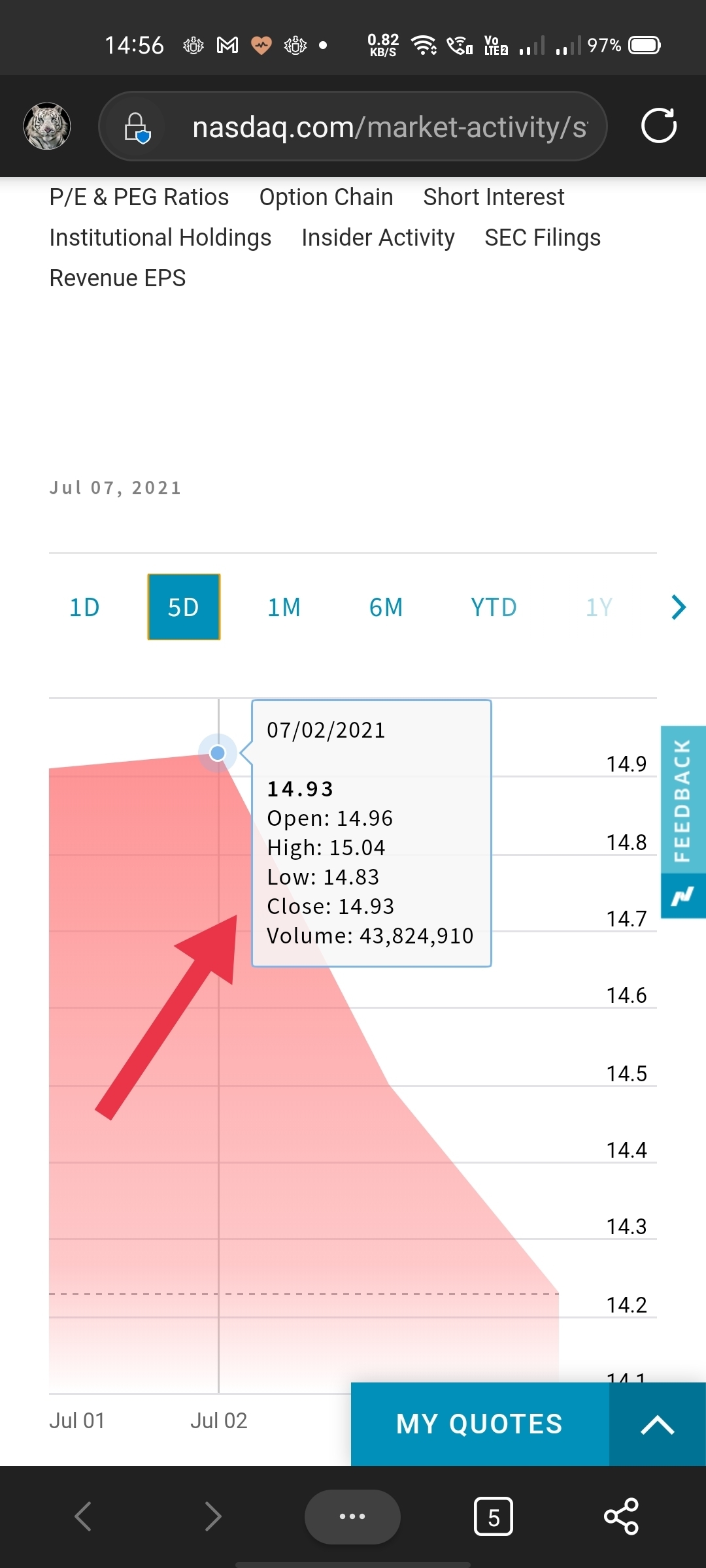Image resolution: width=706 pixels, height=1568 pixels.
Task: Open the tiger profile avatar
Action: coord(47,126)
